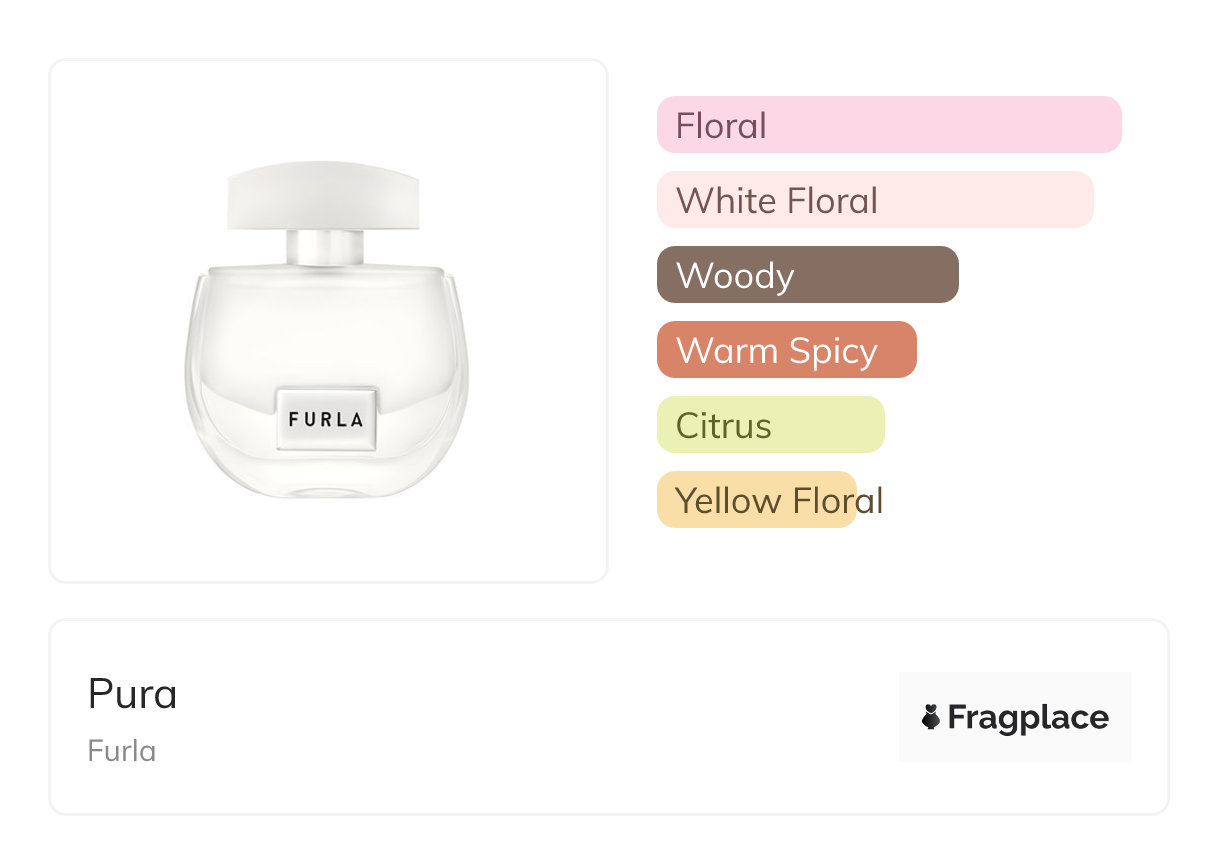Image resolution: width=1218 pixels, height=864 pixels.
Task: Select the green Citrus accord bar
Action: (770, 425)
